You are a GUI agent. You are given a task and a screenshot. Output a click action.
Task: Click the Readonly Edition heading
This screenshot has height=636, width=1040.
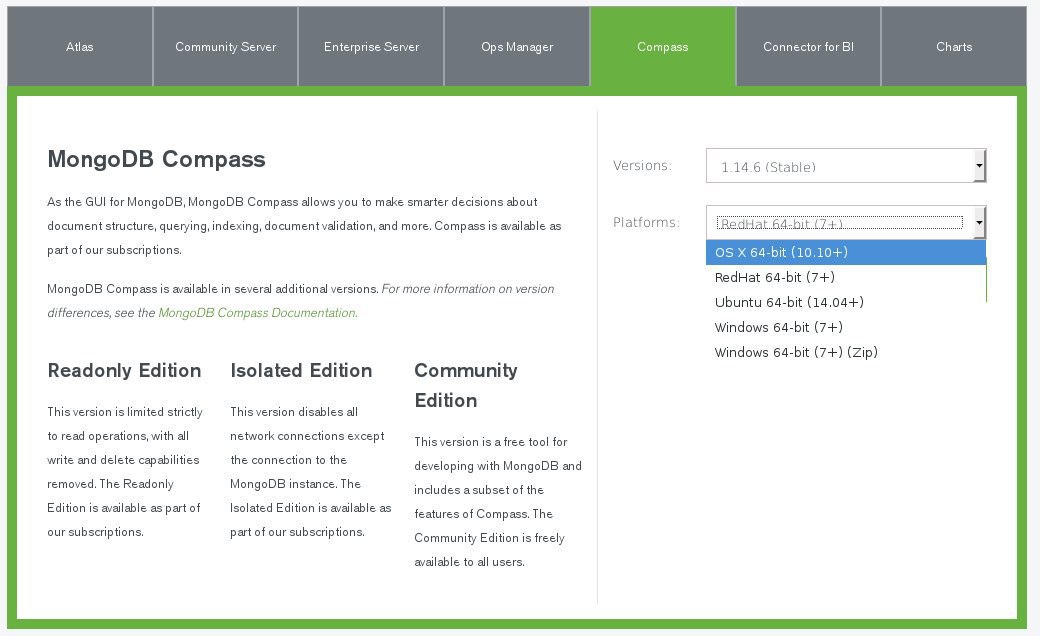[x=124, y=370]
